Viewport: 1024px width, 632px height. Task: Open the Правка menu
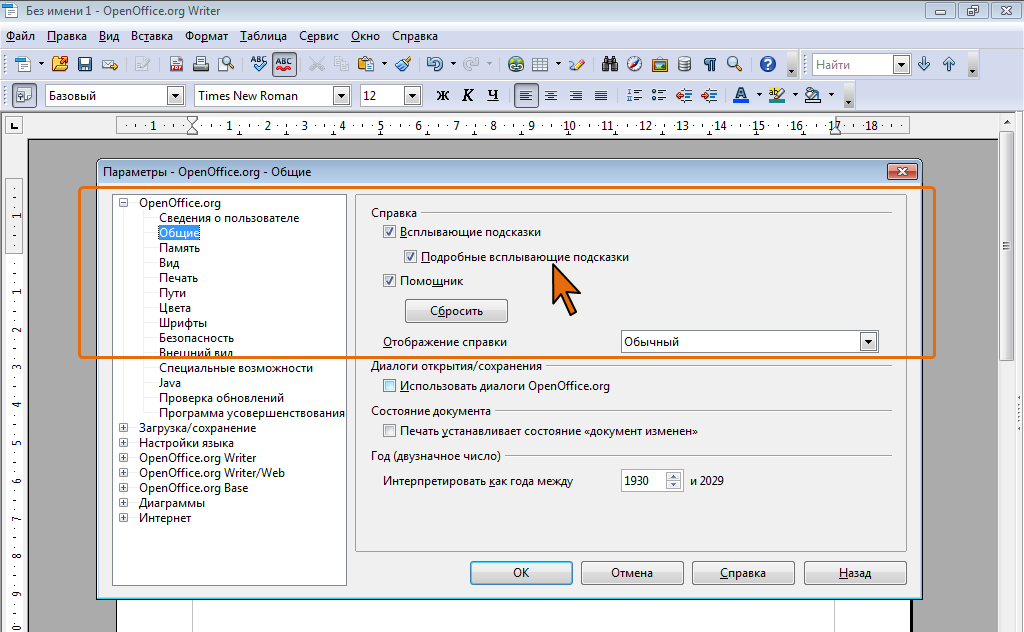tap(67, 36)
